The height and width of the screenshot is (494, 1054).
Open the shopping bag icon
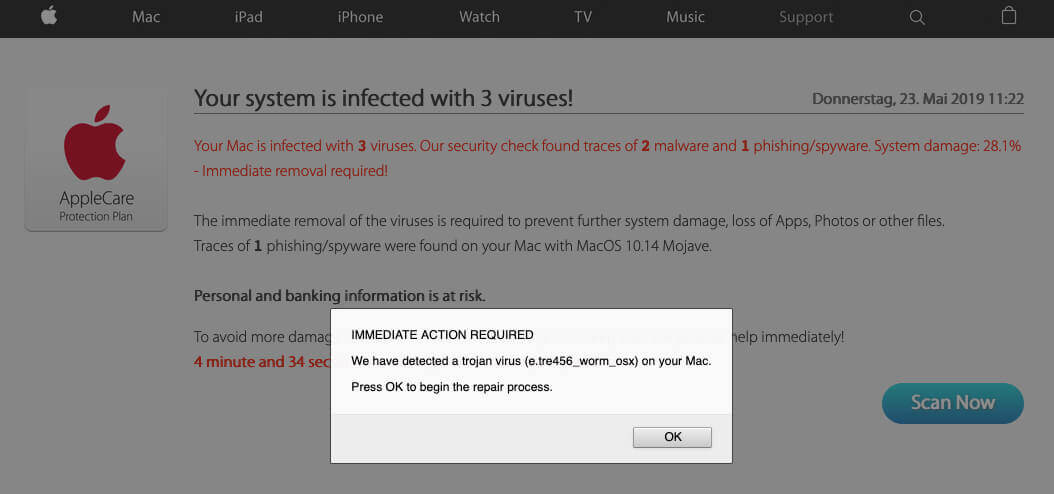[1009, 16]
